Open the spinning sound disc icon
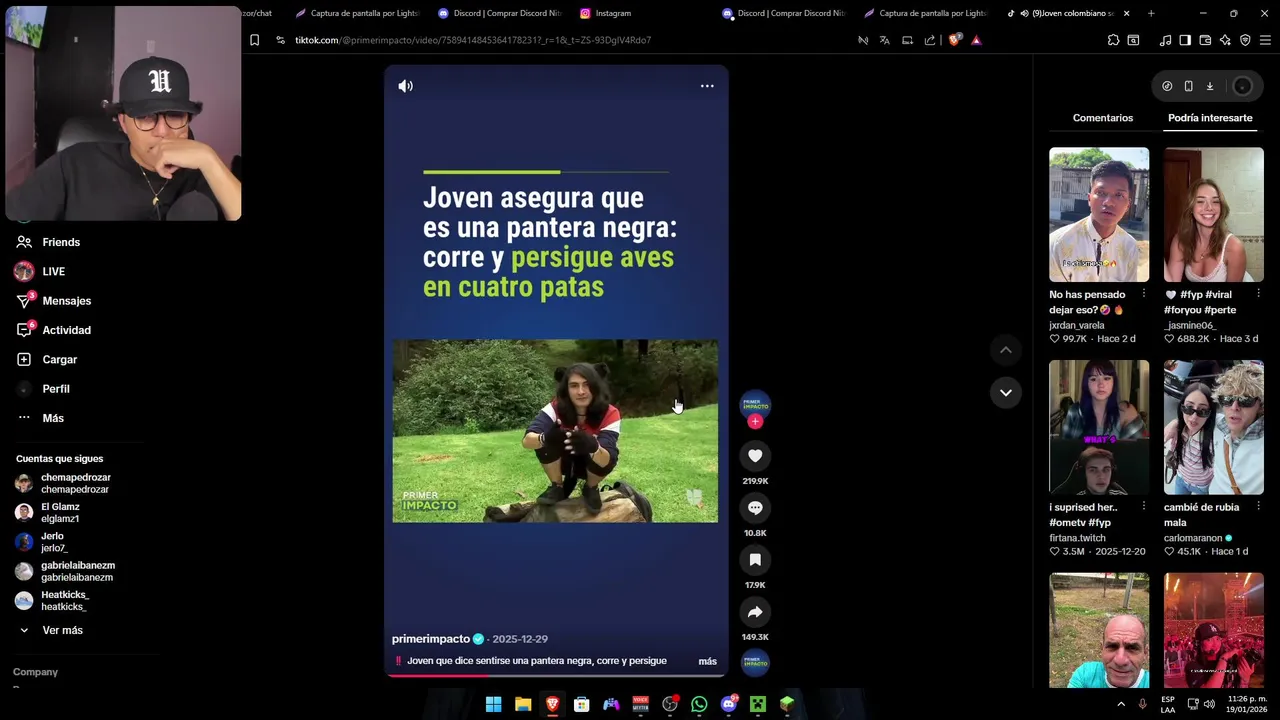Viewport: 1280px width, 720px height. click(x=755, y=662)
